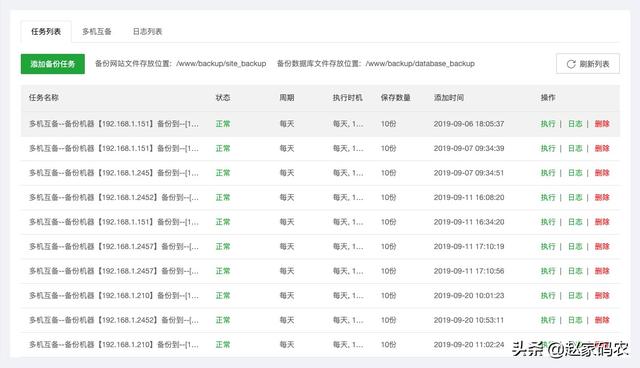
Task: Open 日志 for task added 2019-09-11 17:10:56
Action: [575, 271]
